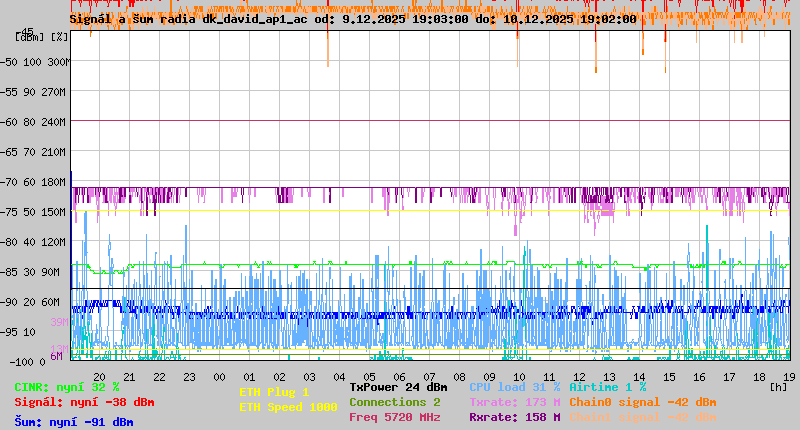Select the ETH Plug legend entry

pyautogui.click(x=274, y=392)
